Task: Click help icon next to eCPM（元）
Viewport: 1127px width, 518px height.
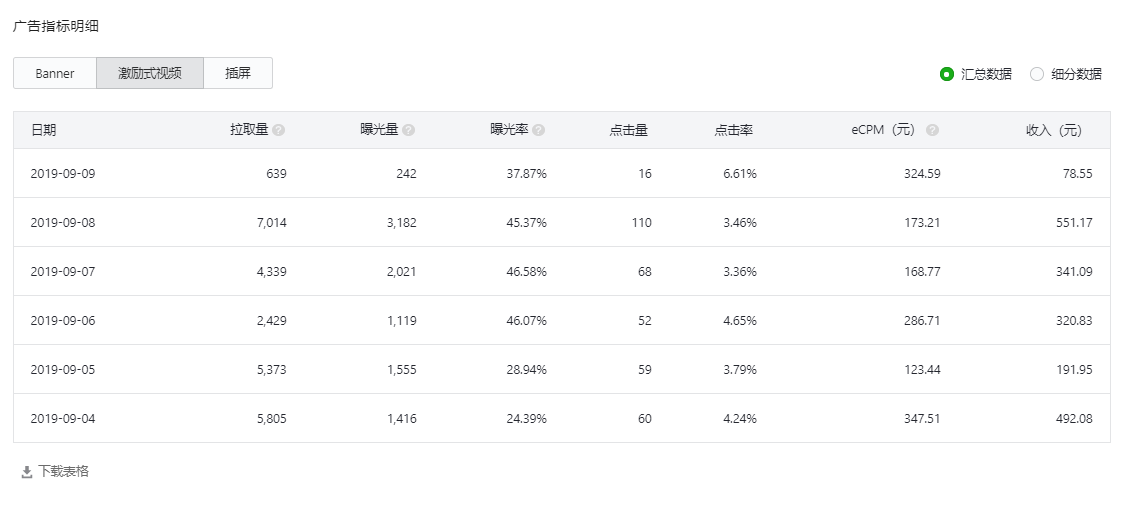Action: pyautogui.click(x=932, y=130)
